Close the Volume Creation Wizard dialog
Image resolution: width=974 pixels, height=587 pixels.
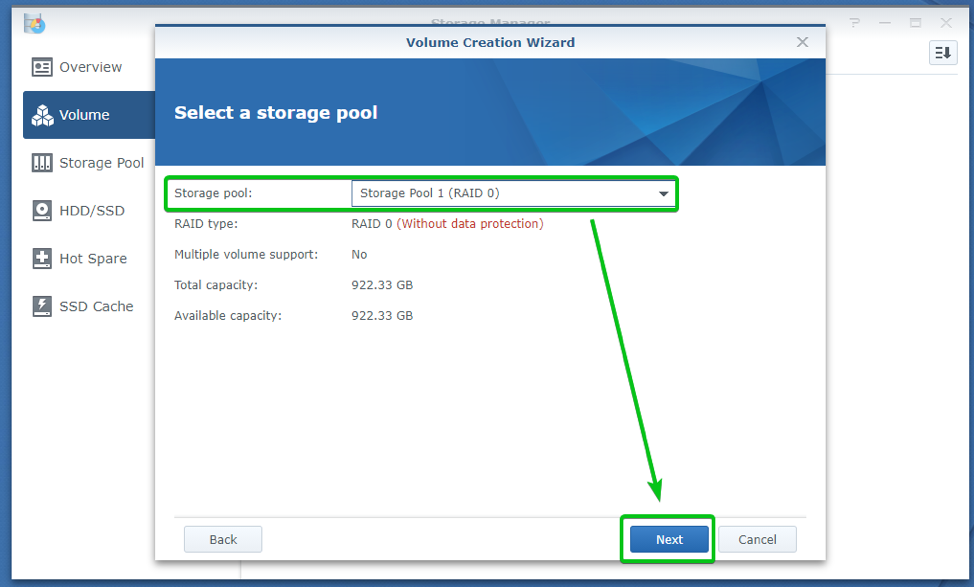coord(802,42)
